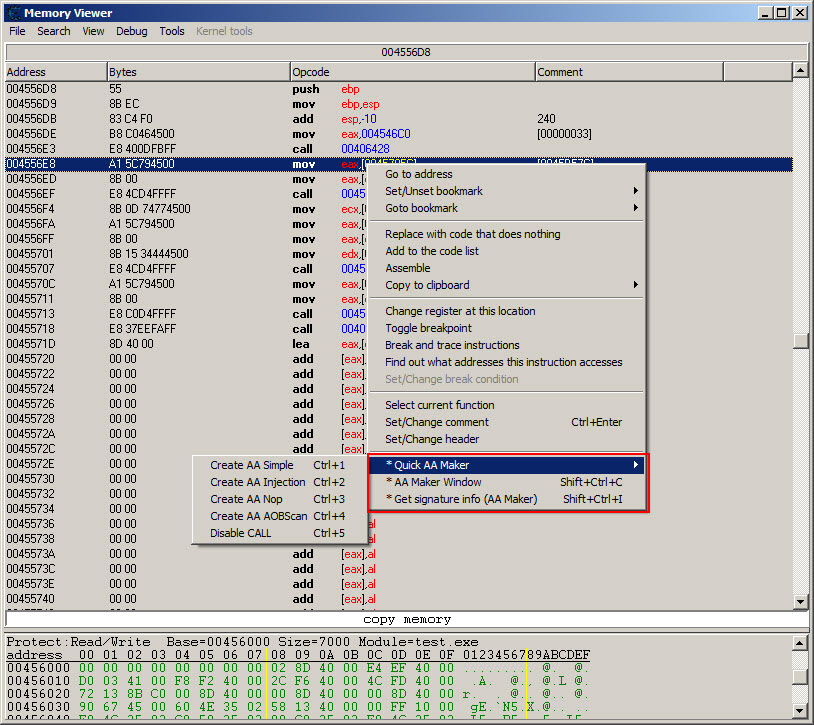
Task: Click disassembler scrollbar up arrow
Action: pyautogui.click(x=800, y=70)
